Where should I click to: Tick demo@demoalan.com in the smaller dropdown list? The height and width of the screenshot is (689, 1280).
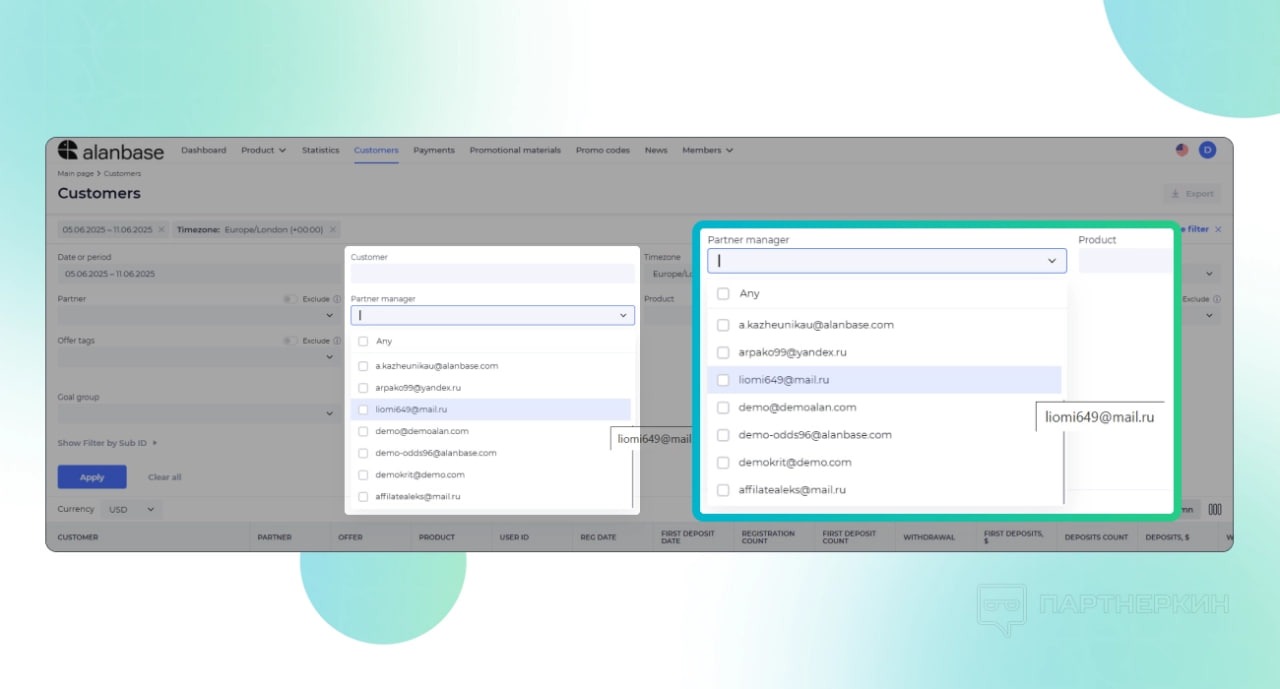(363, 431)
